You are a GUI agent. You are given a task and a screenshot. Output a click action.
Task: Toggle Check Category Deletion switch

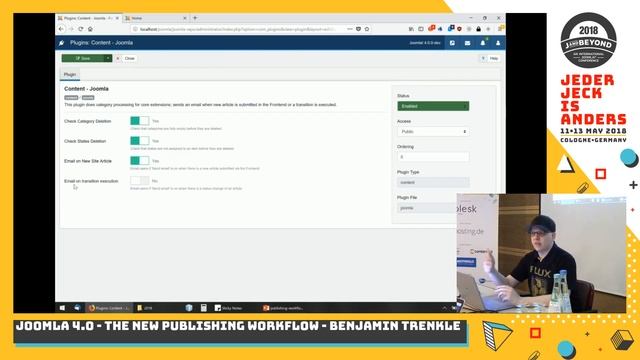pyautogui.click(x=140, y=121)
